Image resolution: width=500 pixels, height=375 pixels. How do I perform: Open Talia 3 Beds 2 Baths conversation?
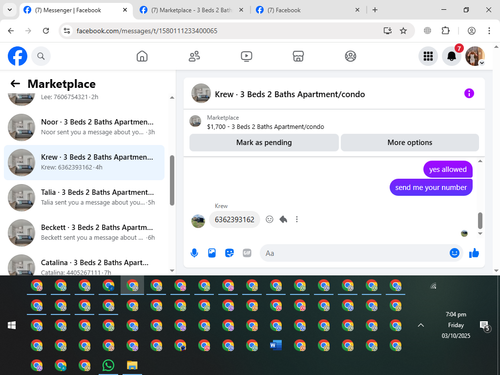[x=84, y=198]
